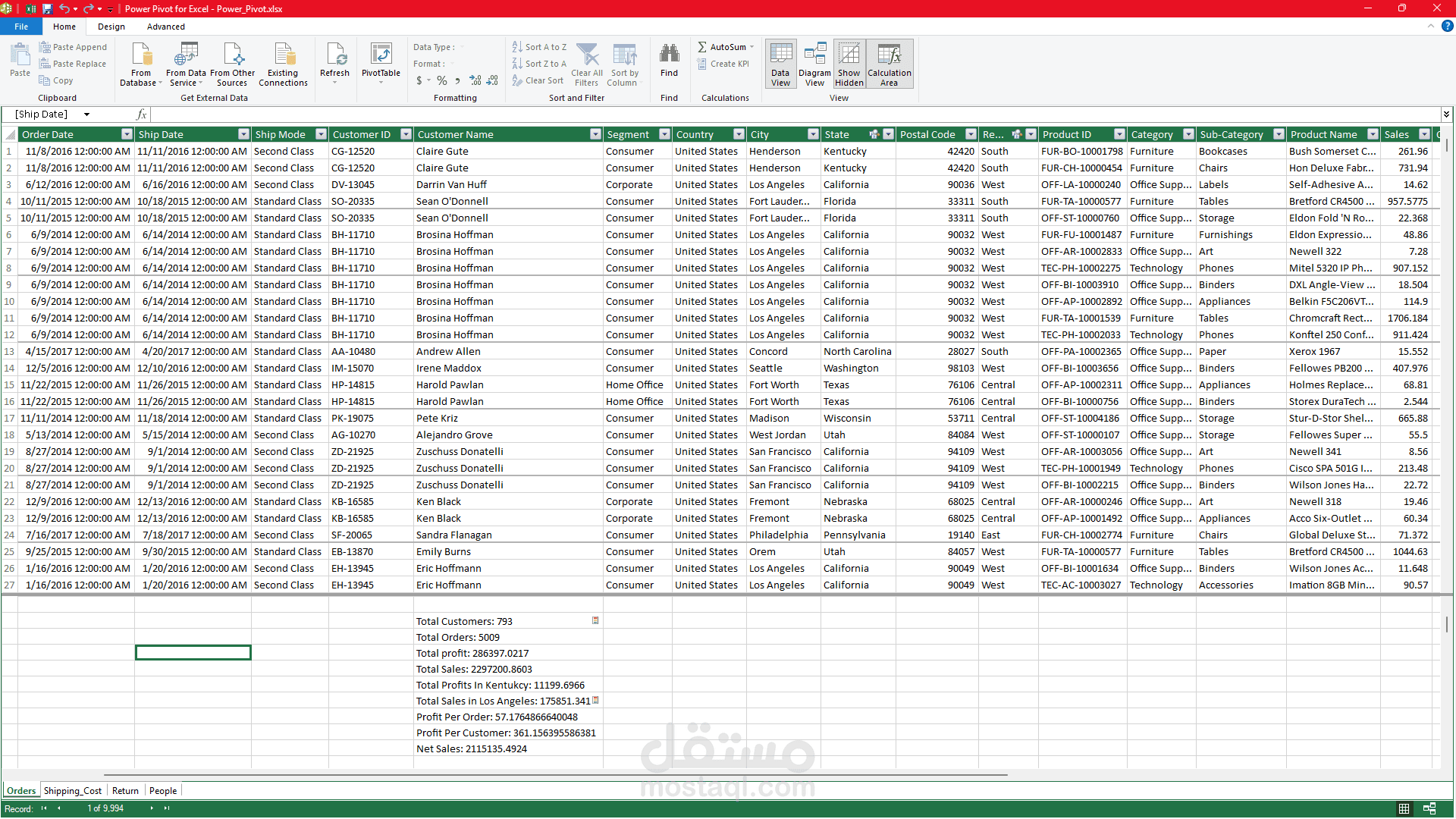Click the Advanced ribbon tab

pyautogui.click(x=165, y=27)
